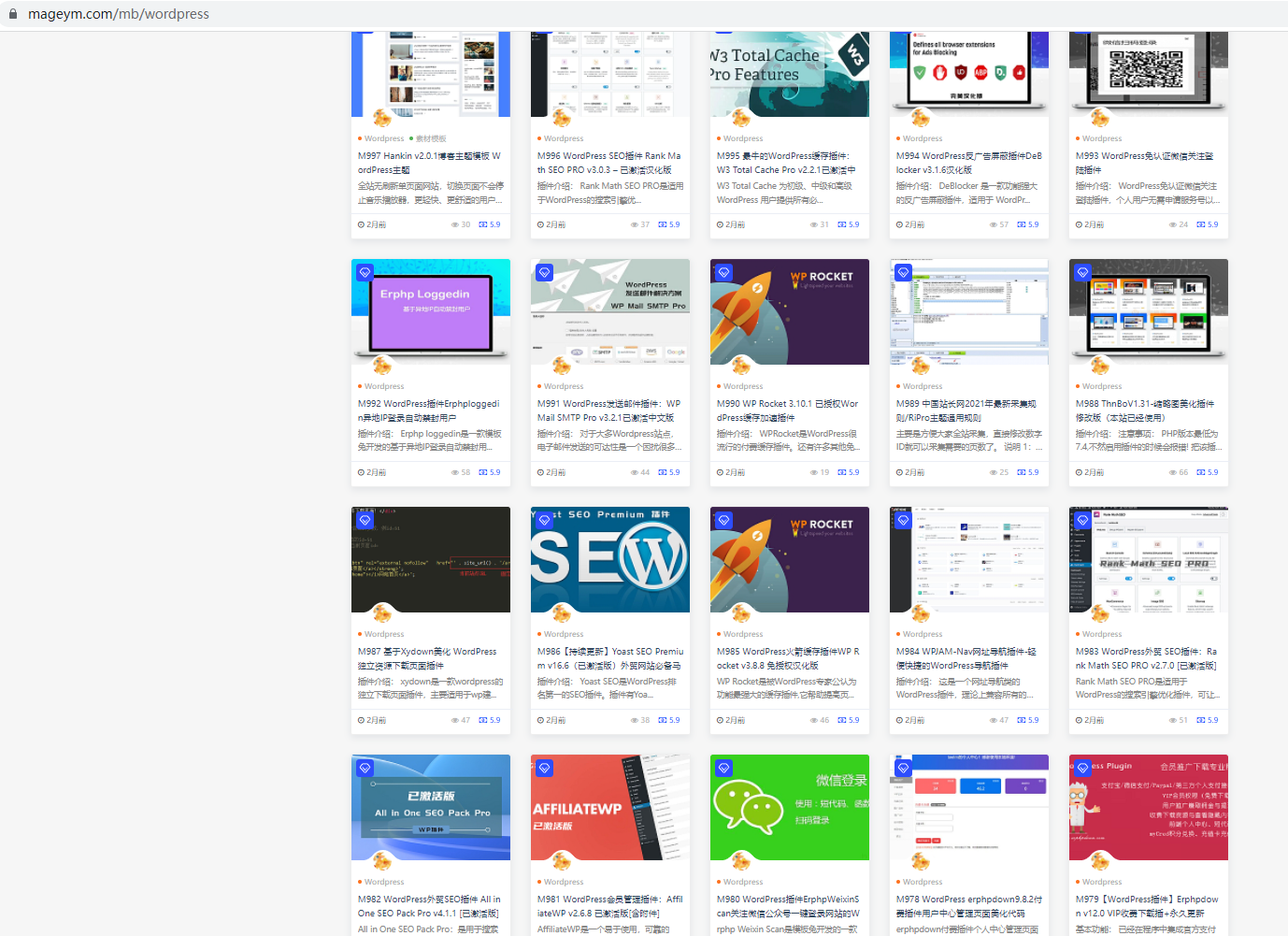
Task: Click the author avatar on the M992 Erphploggedin card
Action: 382,365
